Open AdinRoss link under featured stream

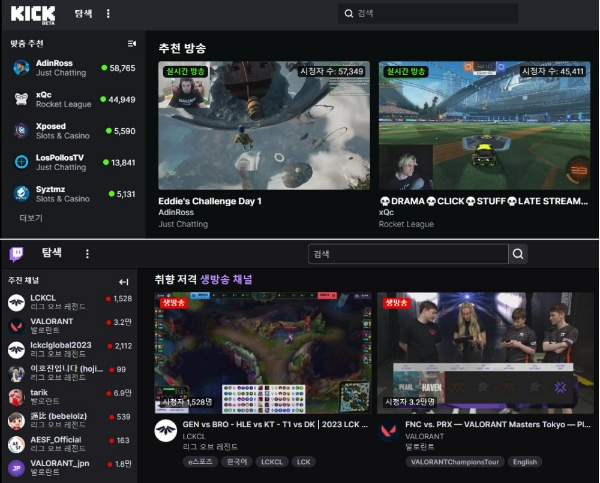tap(176, 212)
